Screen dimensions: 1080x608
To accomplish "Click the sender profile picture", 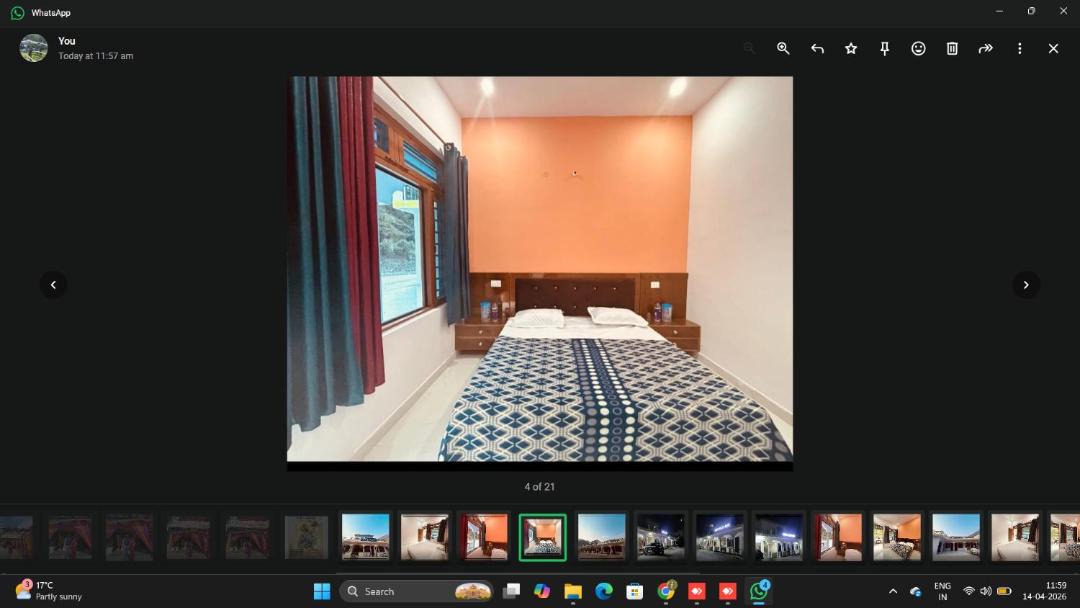I will click(x=34, y=48).
